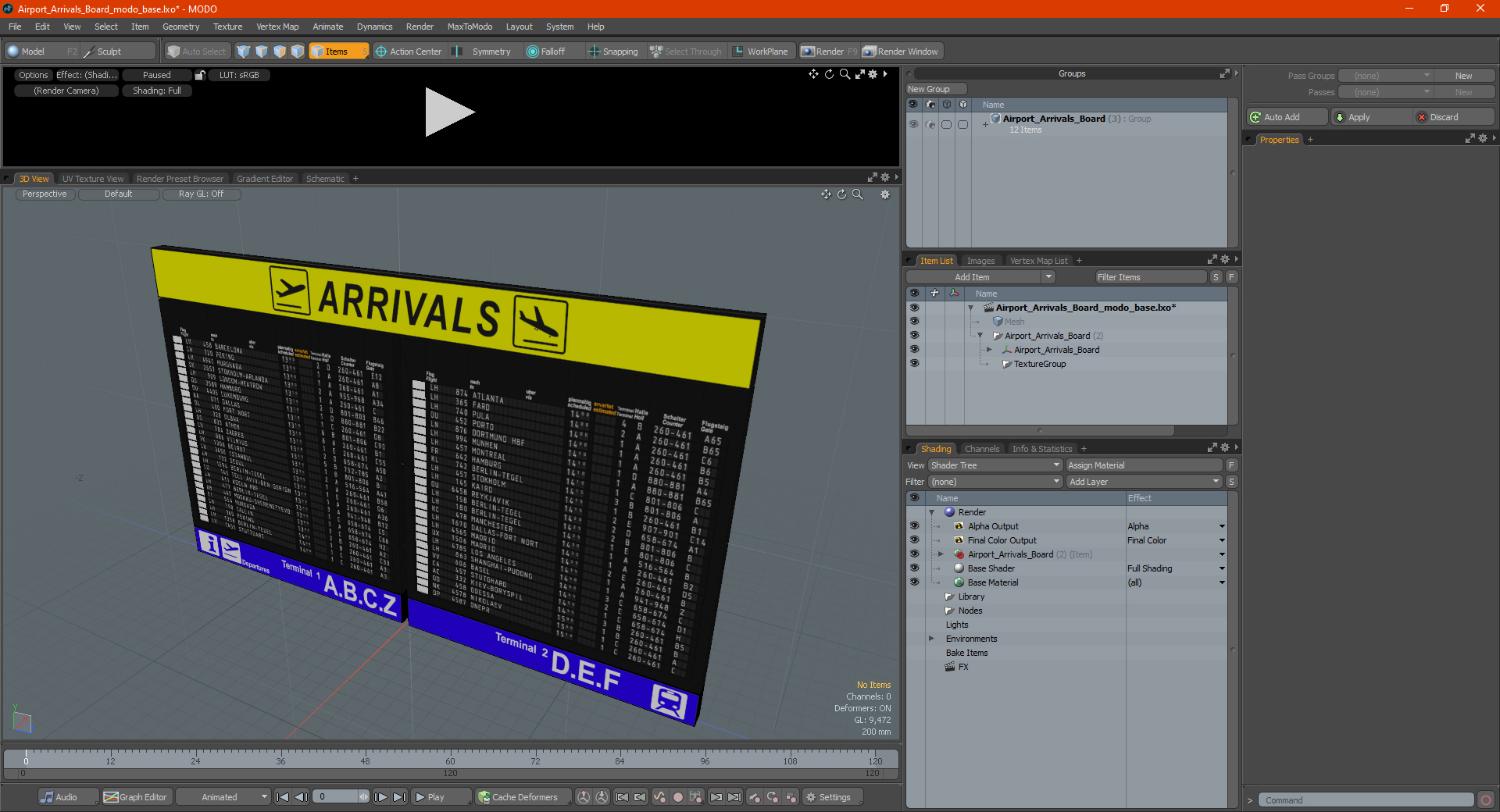
Task: Open the 3D viewport gear settings
Action: (x=885, y=194)
